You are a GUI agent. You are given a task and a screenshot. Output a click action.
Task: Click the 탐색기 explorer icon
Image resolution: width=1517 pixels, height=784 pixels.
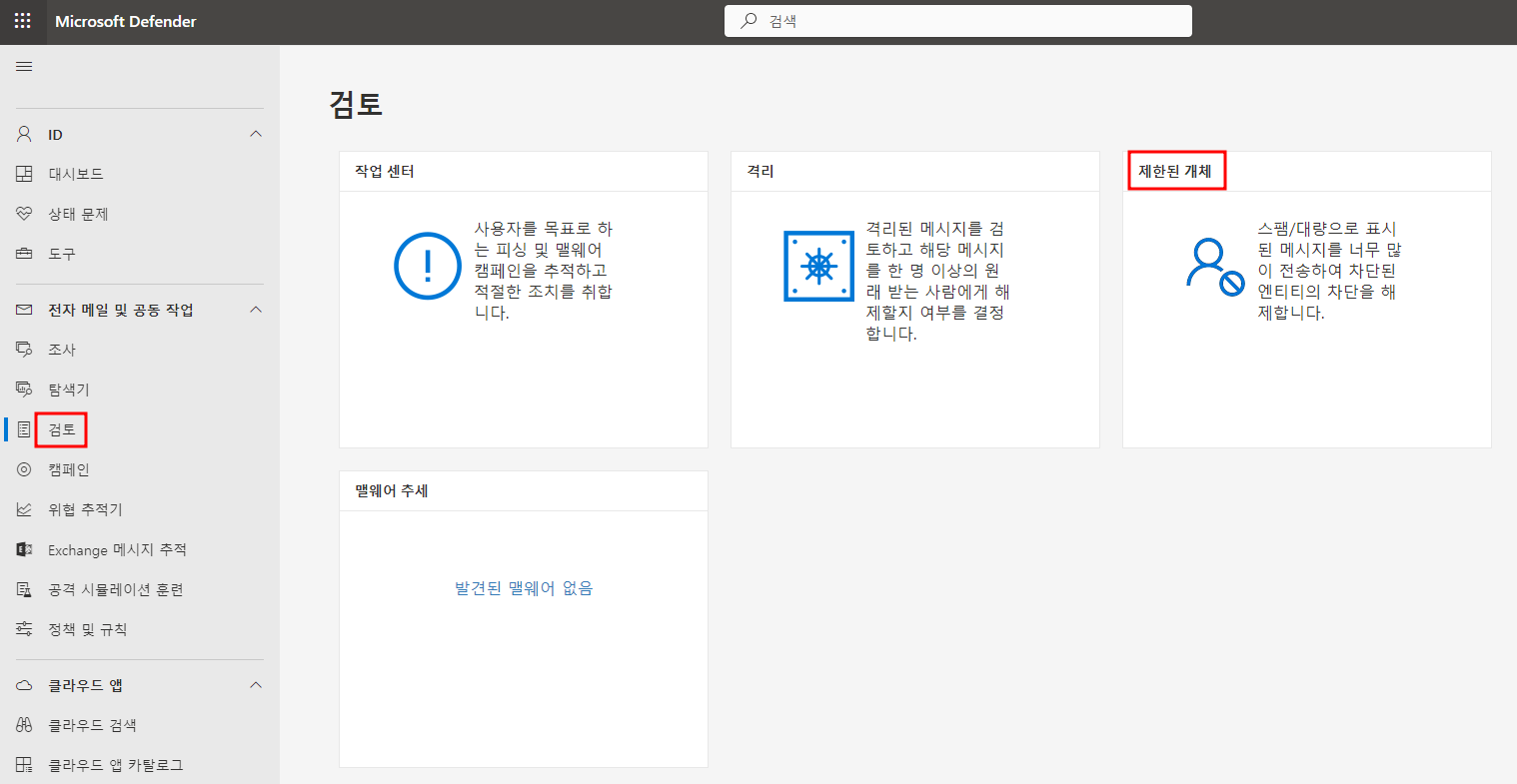tap(24, 390)
